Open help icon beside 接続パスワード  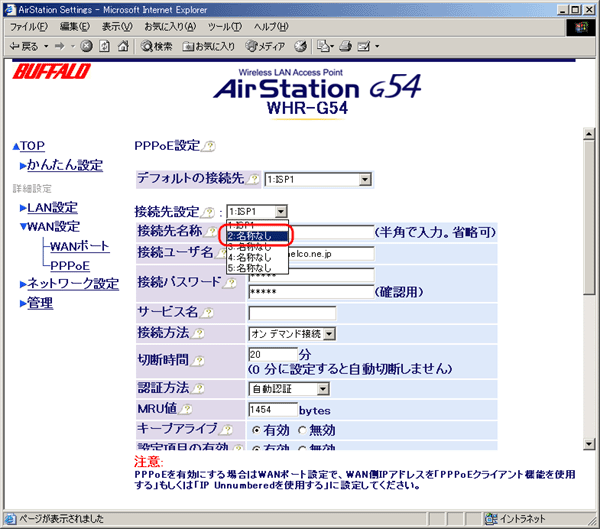point(230,283)
